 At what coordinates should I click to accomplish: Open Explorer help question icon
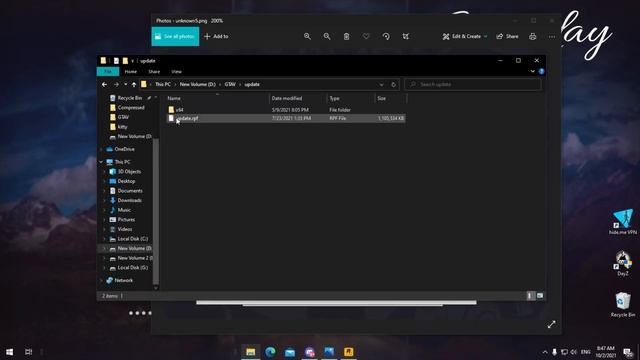(x=541, y=71)
